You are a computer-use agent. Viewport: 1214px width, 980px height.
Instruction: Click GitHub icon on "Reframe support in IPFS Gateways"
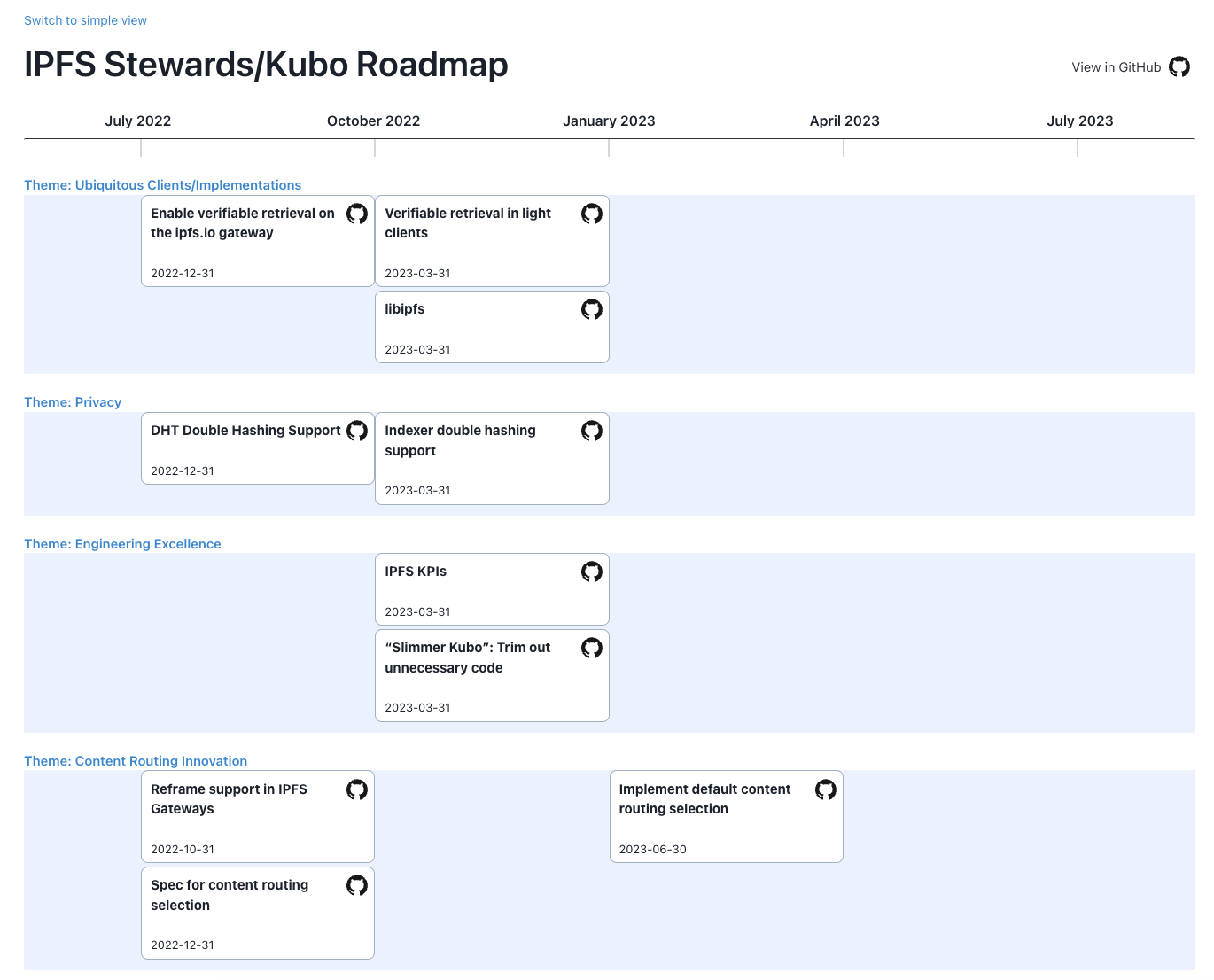click(357, 789)
